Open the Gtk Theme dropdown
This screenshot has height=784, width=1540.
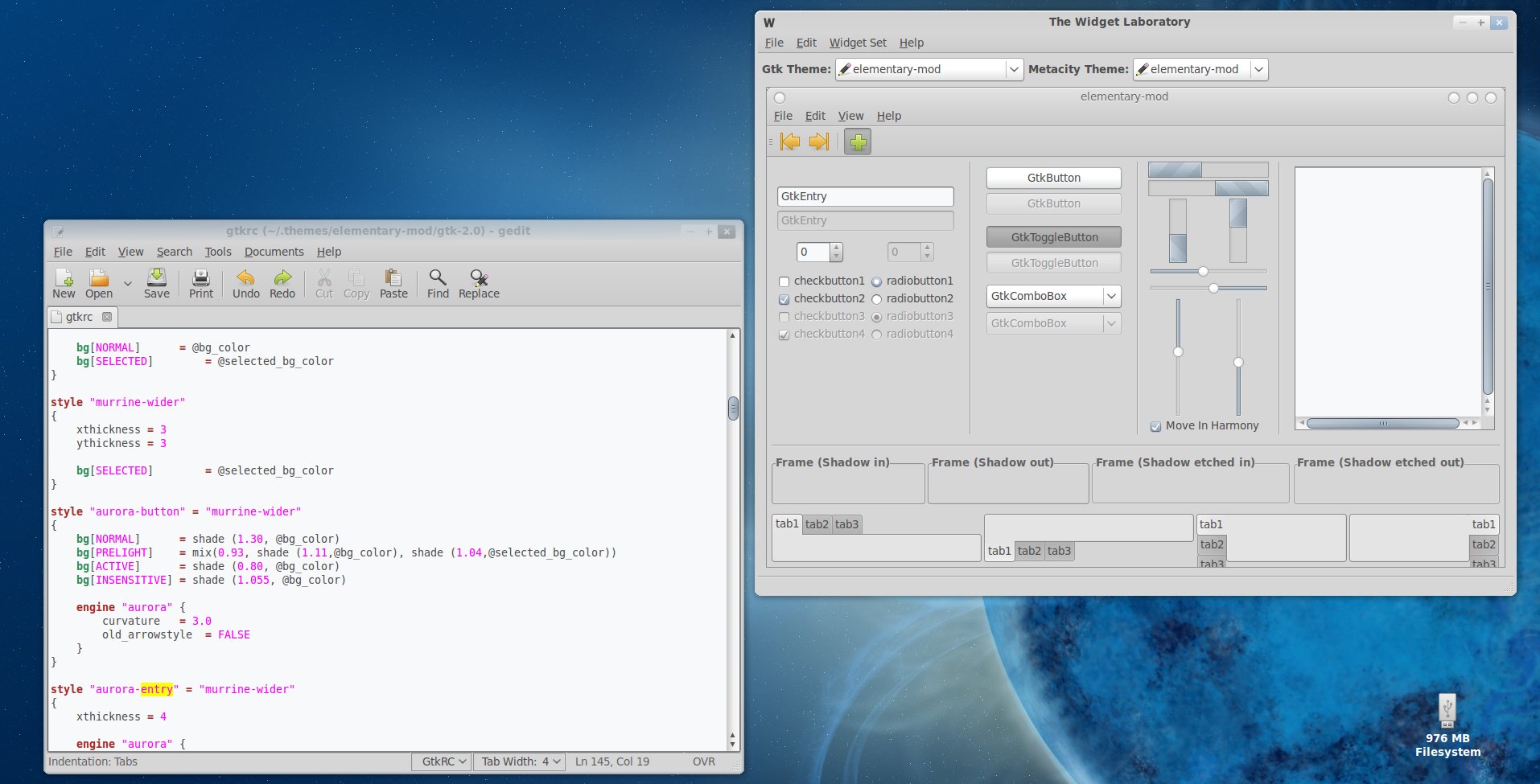click(929, 69)
